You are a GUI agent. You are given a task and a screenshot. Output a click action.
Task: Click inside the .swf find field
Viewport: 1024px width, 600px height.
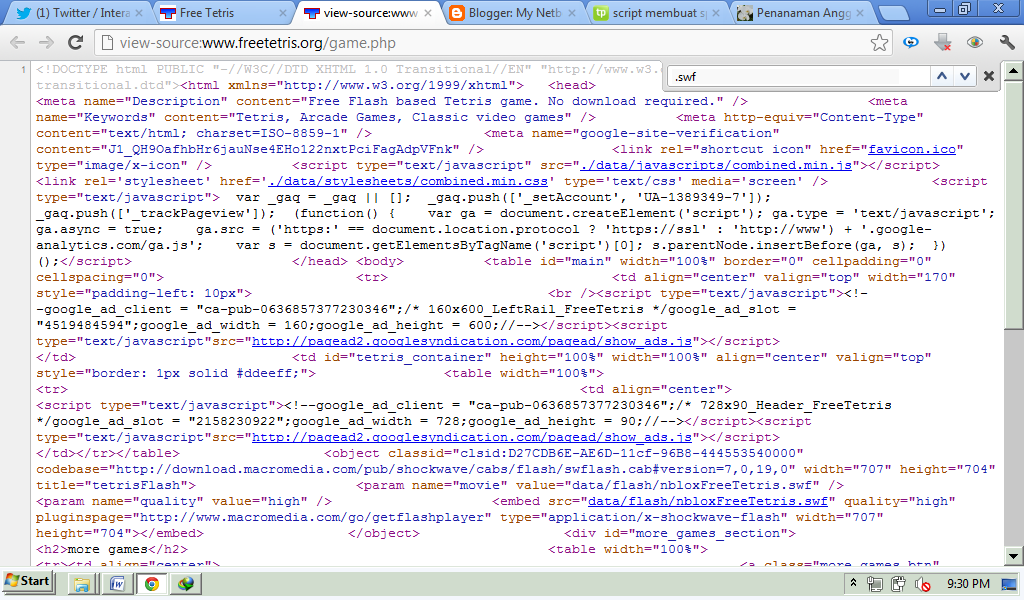pyautogui.click(x=798, y=76)
